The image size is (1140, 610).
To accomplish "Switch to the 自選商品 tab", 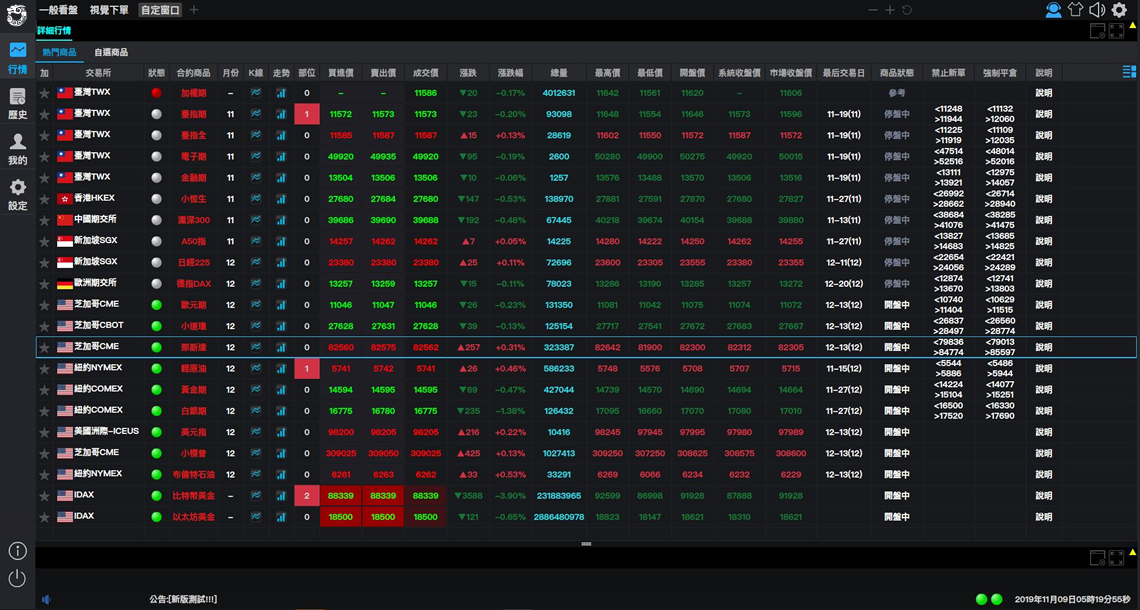I will 111,52.
